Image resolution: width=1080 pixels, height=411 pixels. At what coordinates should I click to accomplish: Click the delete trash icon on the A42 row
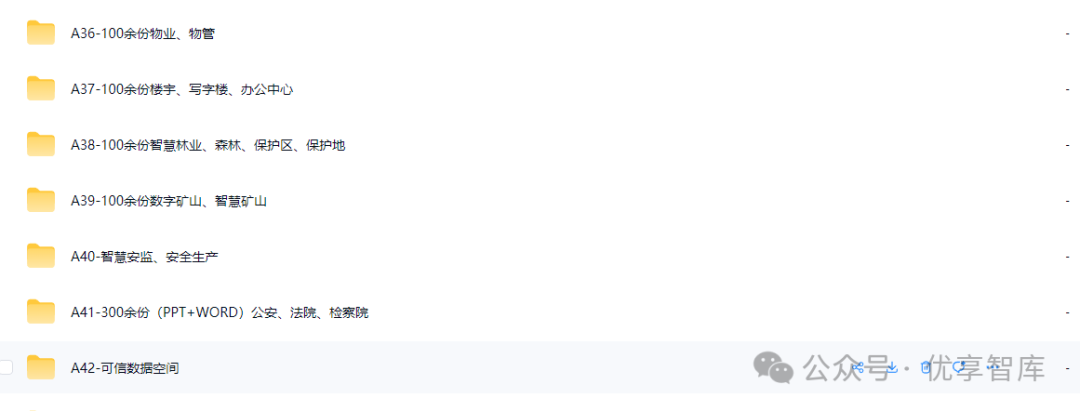coord(926,368)
